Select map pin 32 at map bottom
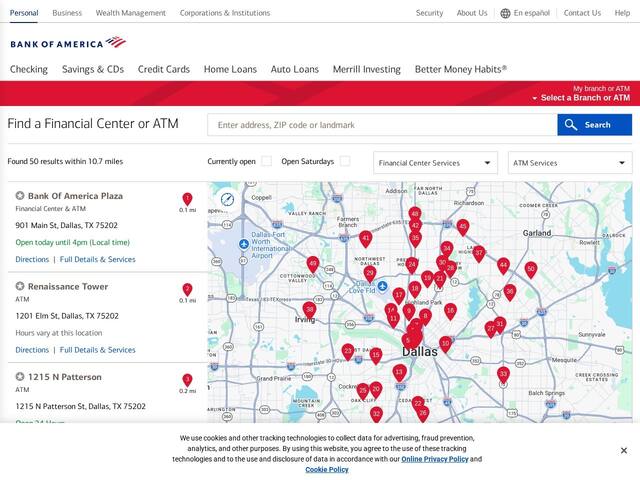Screen dimensions: 640x480 [376, 415]
